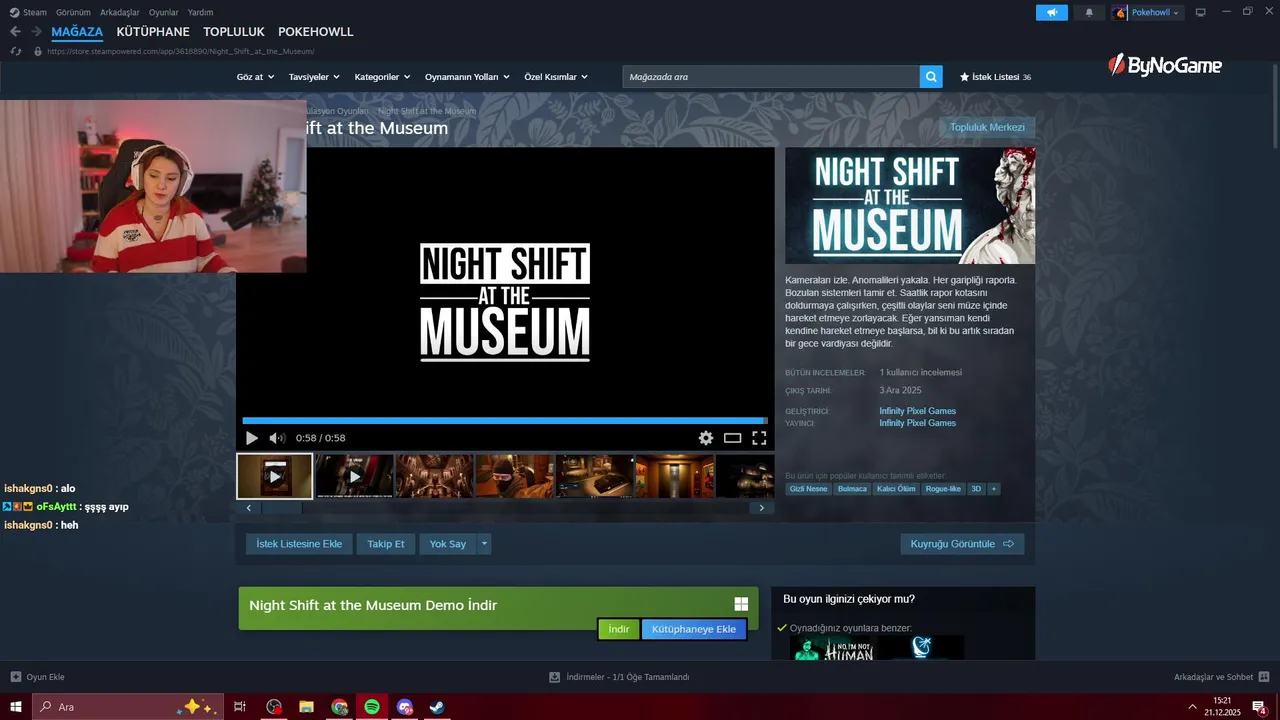Show hidden system tray icons
The height and width of the screenshot is (720, 1280).
tap(1192, 707)
